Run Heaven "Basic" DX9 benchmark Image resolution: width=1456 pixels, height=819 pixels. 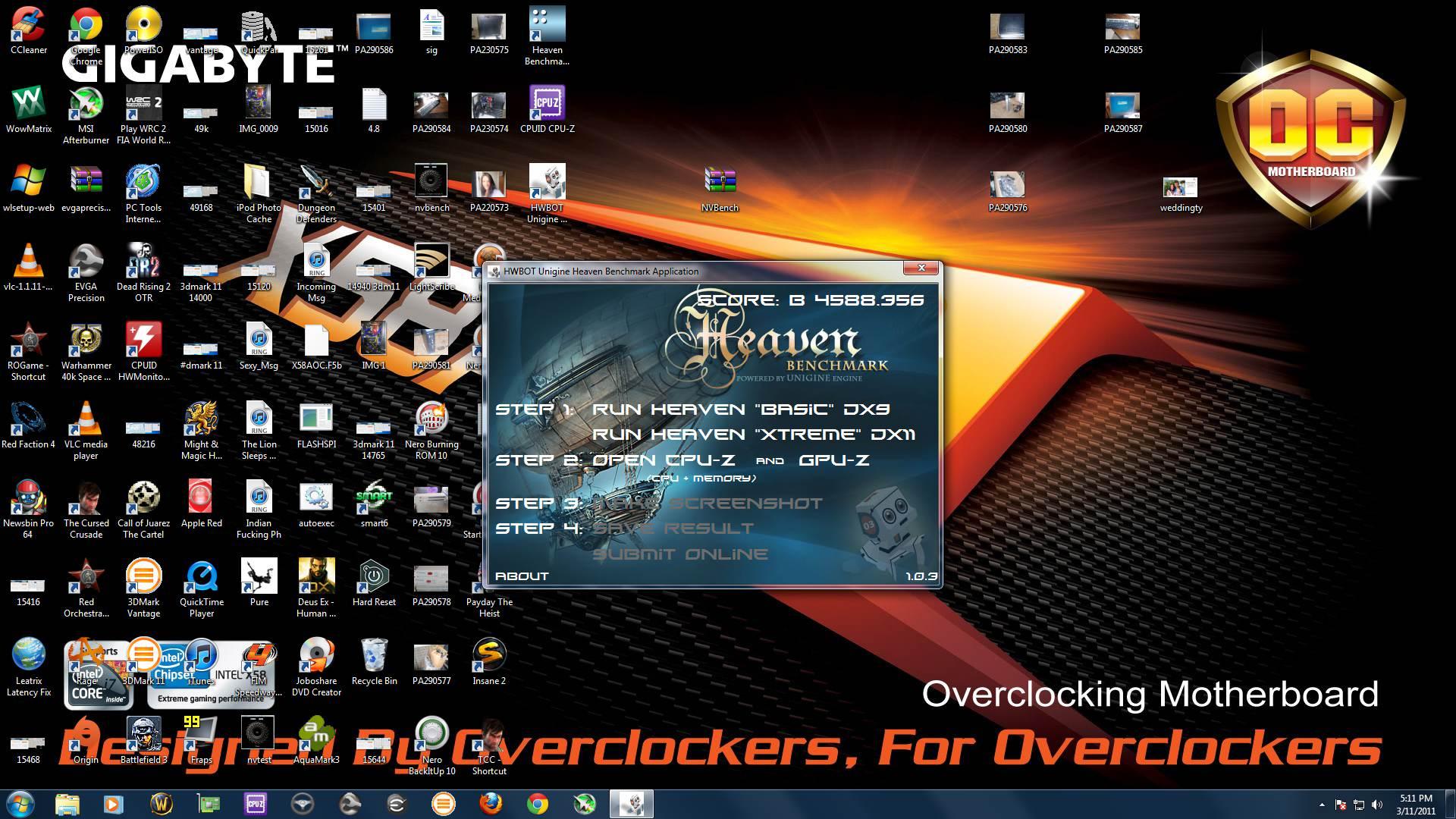tap(740, 409)
